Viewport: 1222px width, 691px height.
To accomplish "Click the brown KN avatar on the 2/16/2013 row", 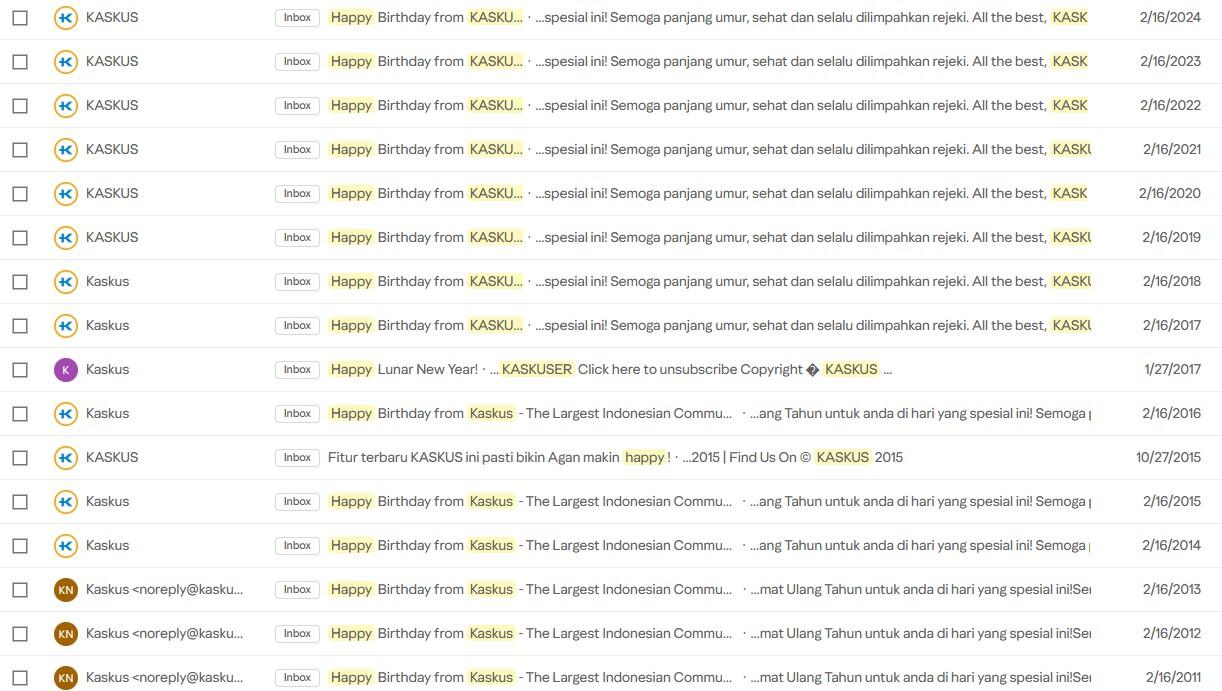I will click(x=65, y=589).
